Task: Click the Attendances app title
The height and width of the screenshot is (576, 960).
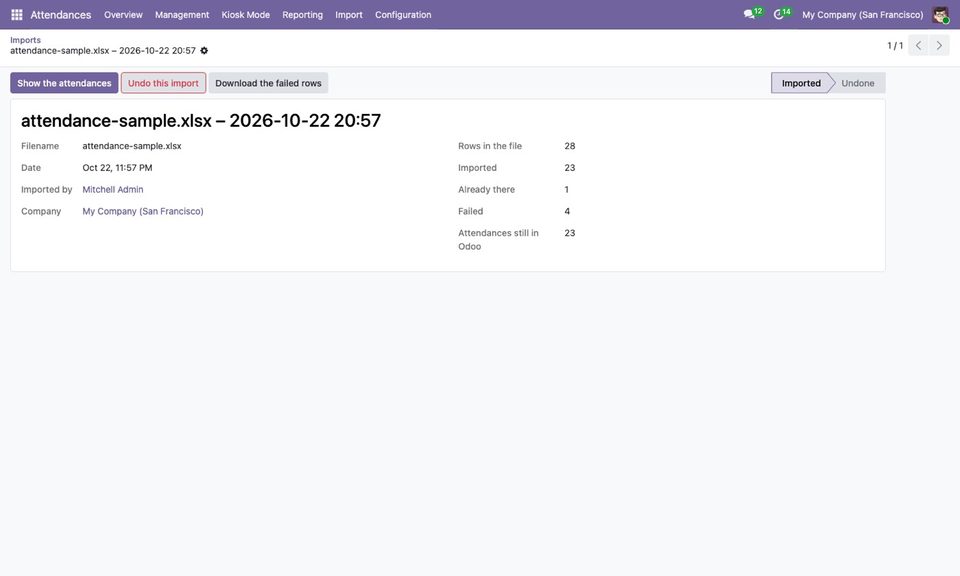Action: pos(61,15)
